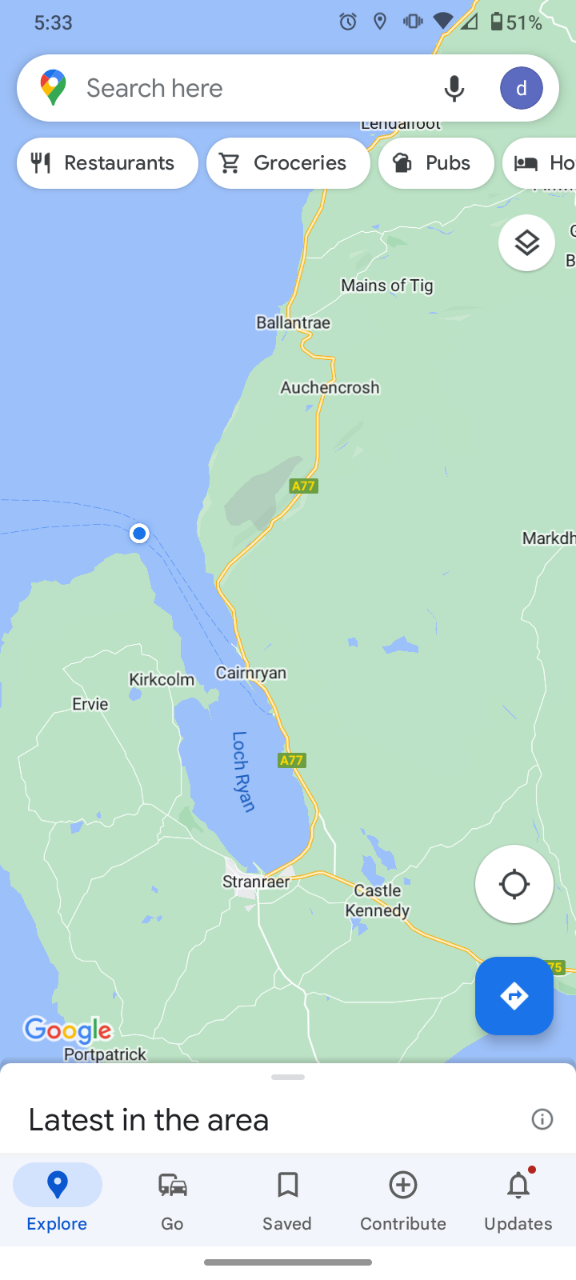The image size is (576, 1280).
Task: Select the Hotels chip
Action: [x=539, y=163]
